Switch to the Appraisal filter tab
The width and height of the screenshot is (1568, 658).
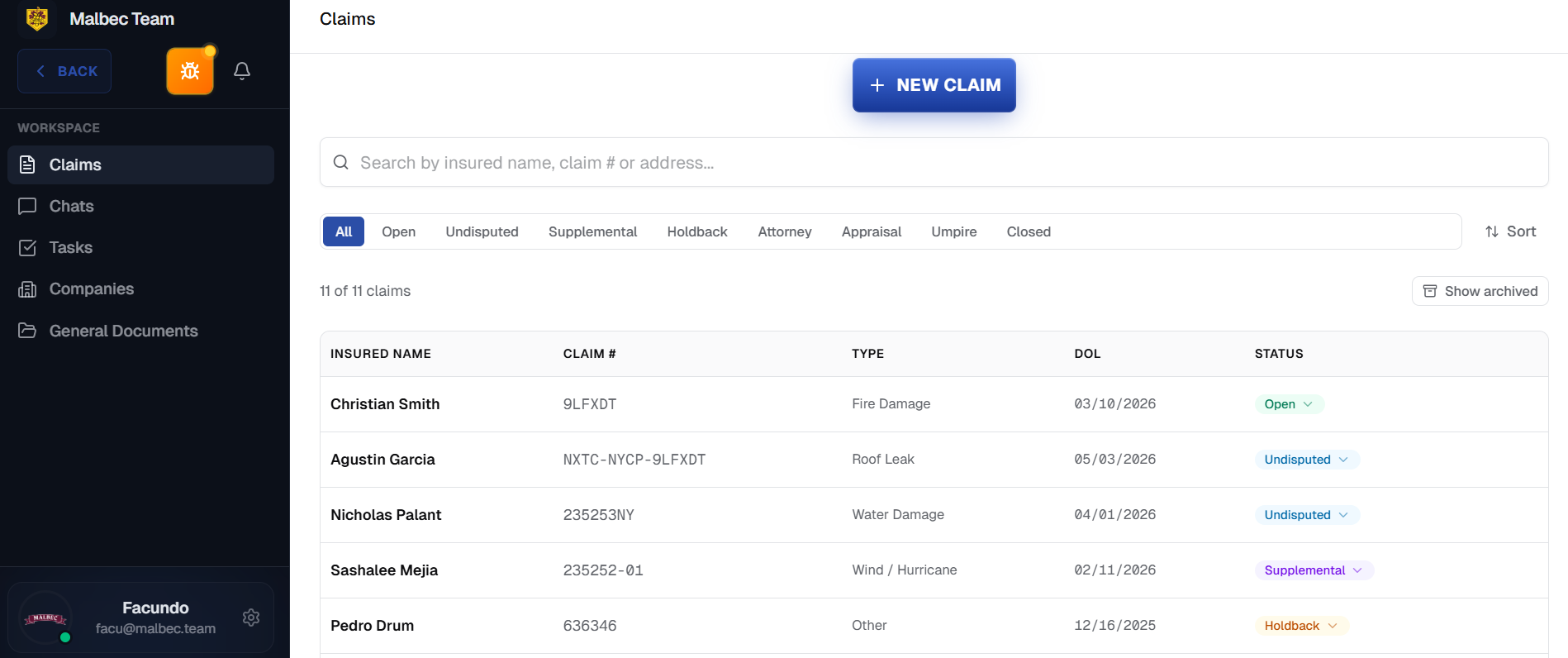click(872, 231)
